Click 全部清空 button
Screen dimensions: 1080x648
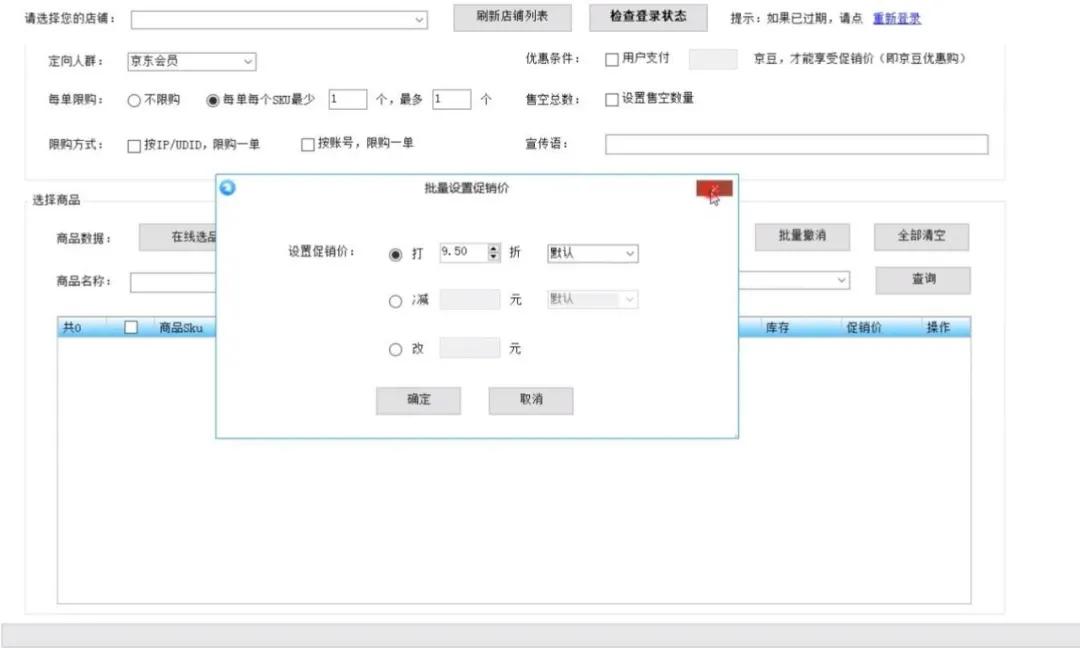pyautogui.click(x=922, y=237)
